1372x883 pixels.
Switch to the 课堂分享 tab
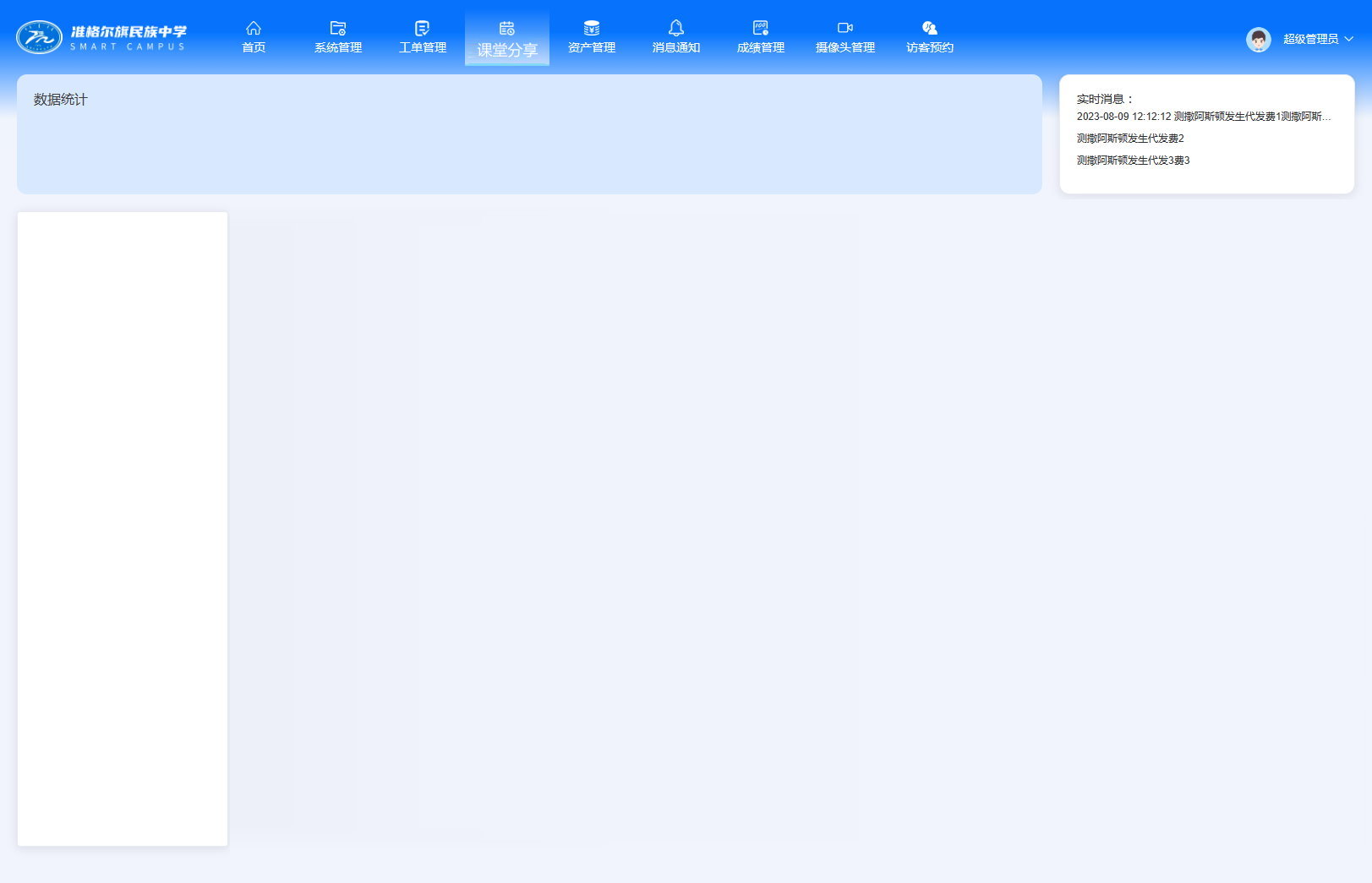point(507,49)
